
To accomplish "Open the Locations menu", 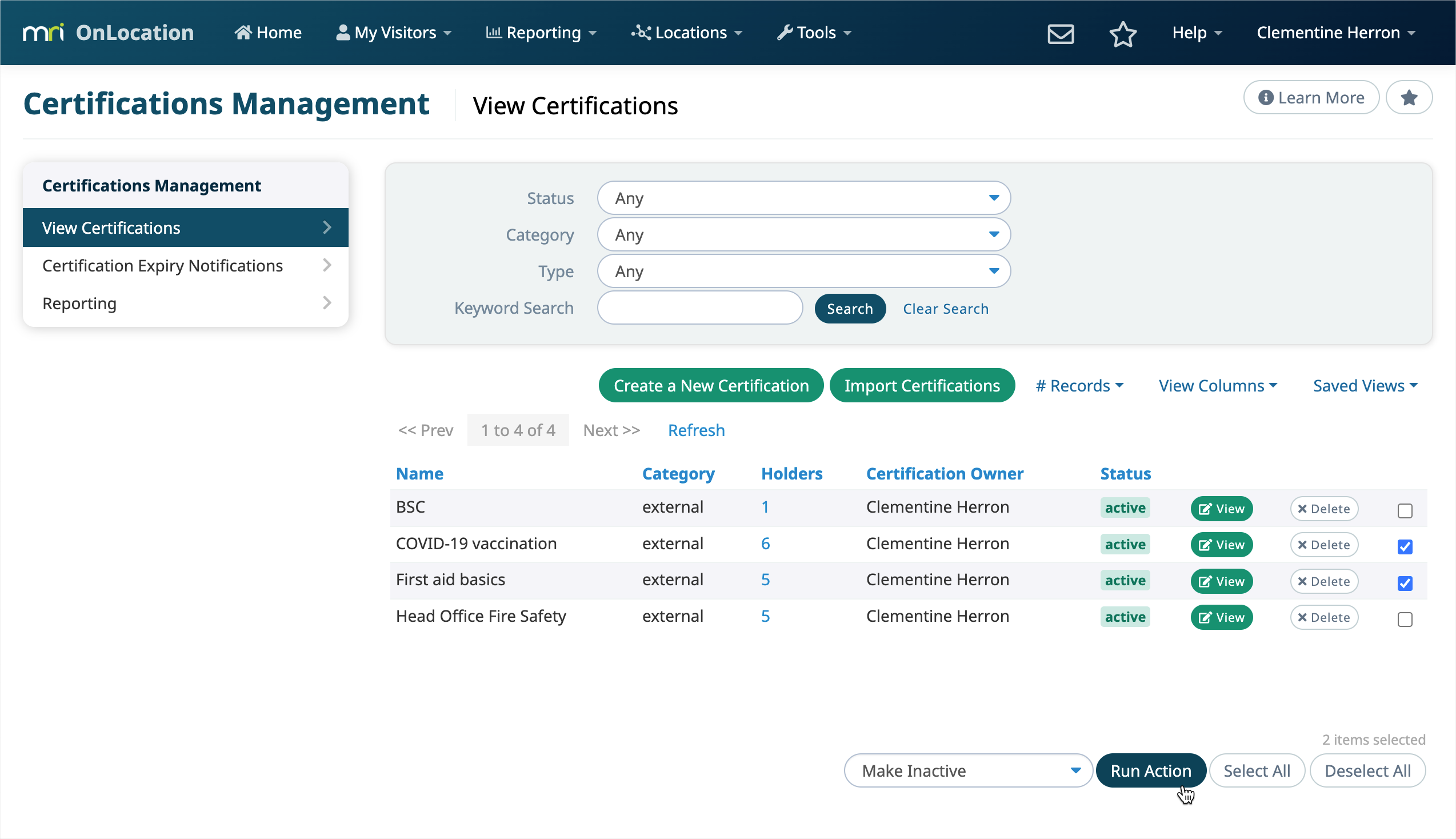I will 687,33.
